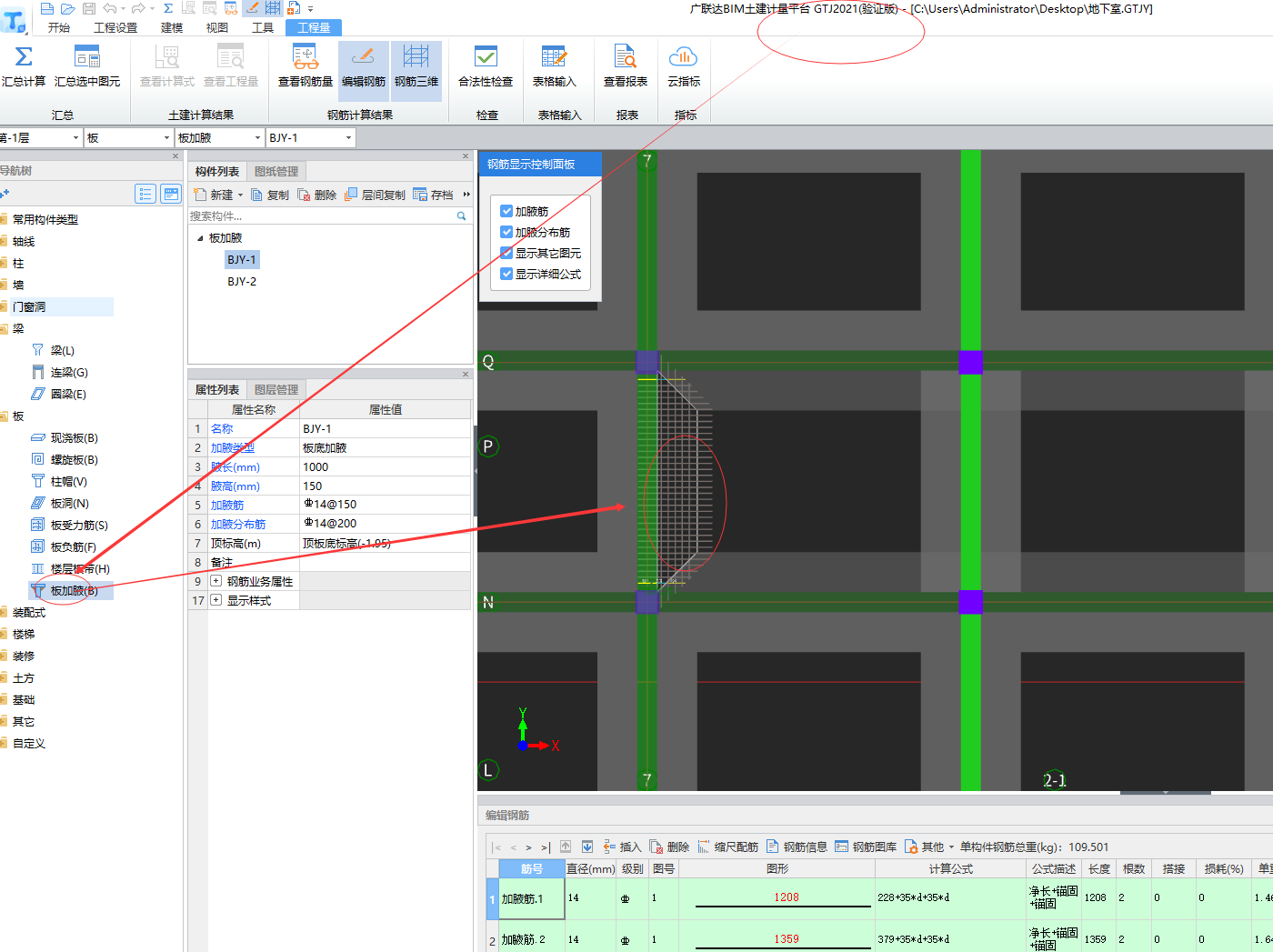Open the 其他 dropdown in rebar toolbar
Viewport: 1273px width, 952px height.
point(930,847)
